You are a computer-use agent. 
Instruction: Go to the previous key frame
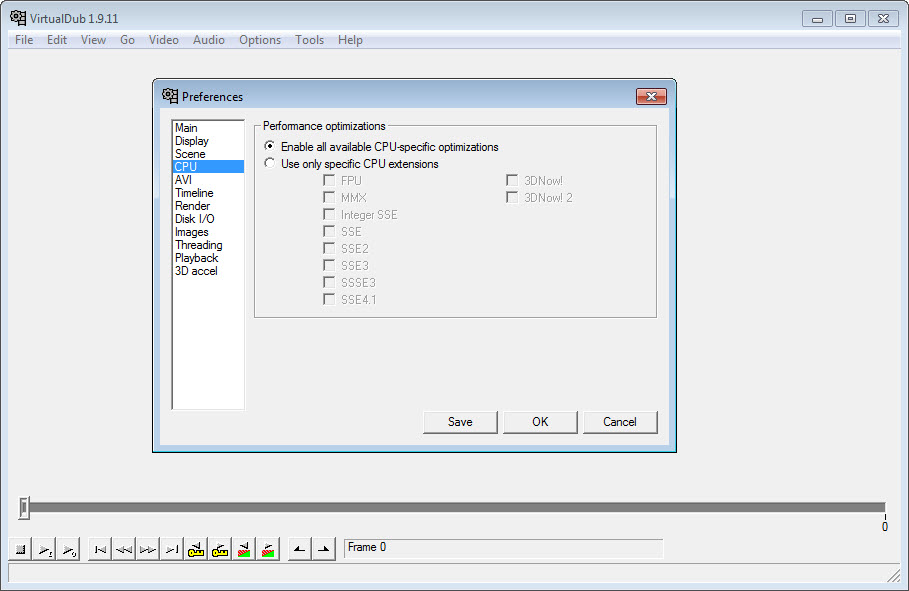[196, 549]
